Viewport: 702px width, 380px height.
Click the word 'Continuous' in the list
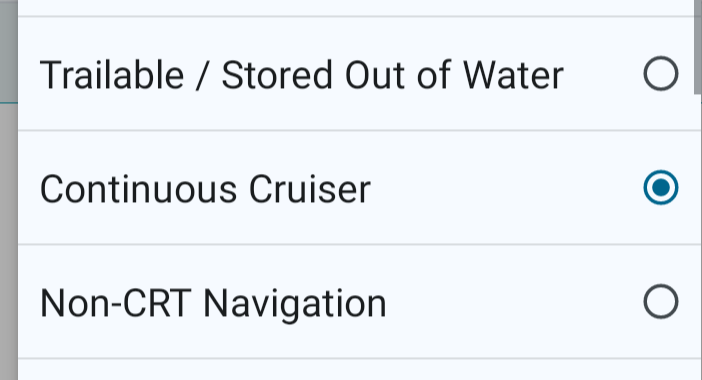click(138, 189)
